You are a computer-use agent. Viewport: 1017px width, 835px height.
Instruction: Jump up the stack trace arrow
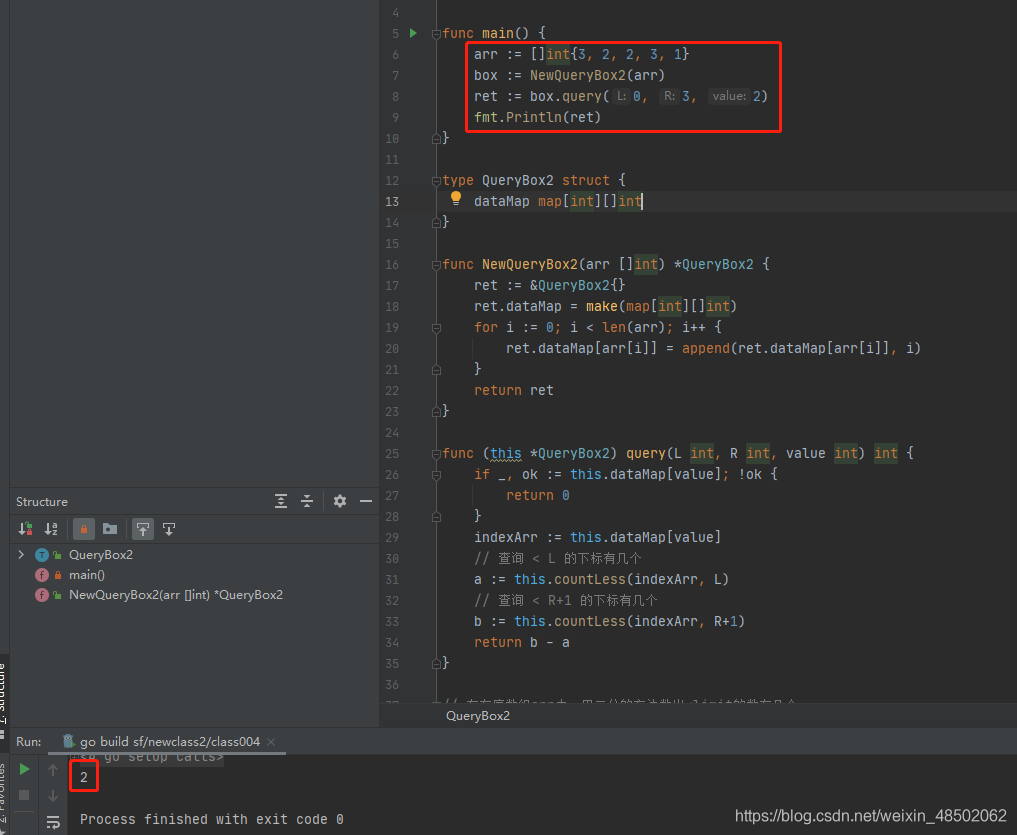pyautogui.click(x=53, y=769)
